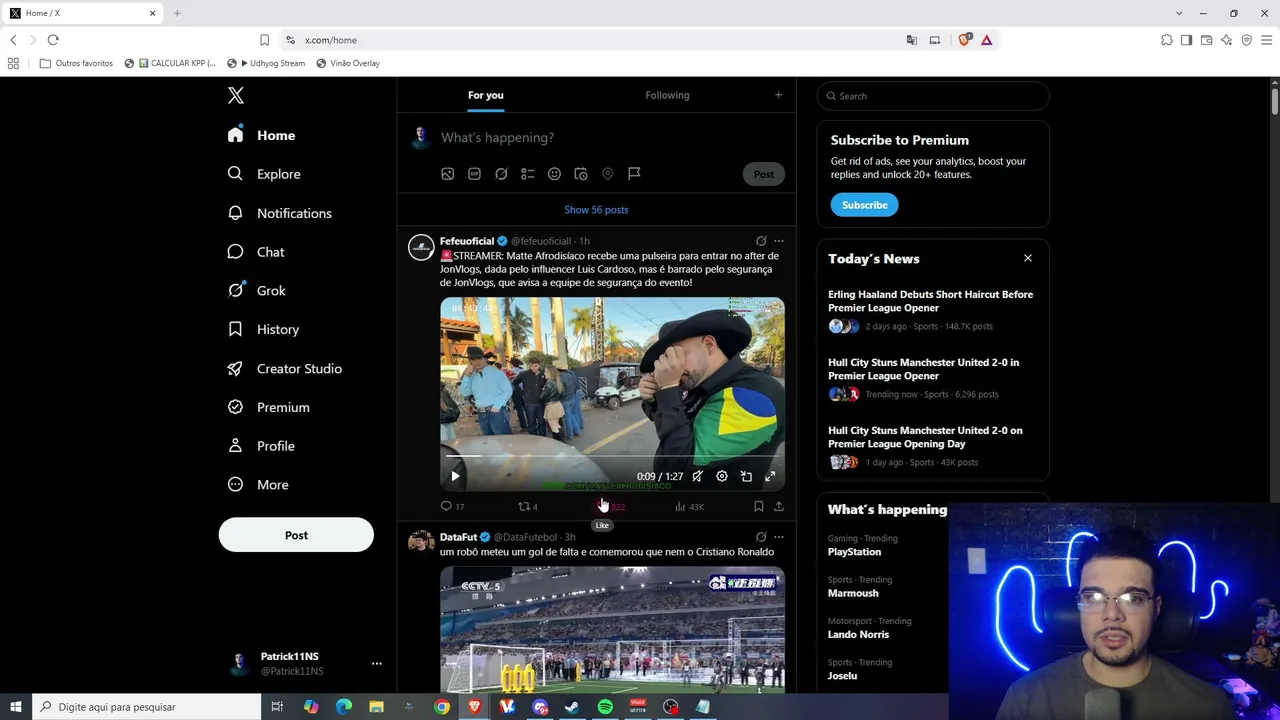Viewport: 1280px width, 720px height.
Task: Open Brave Shields icon in address bar
Action: point(964,40)
